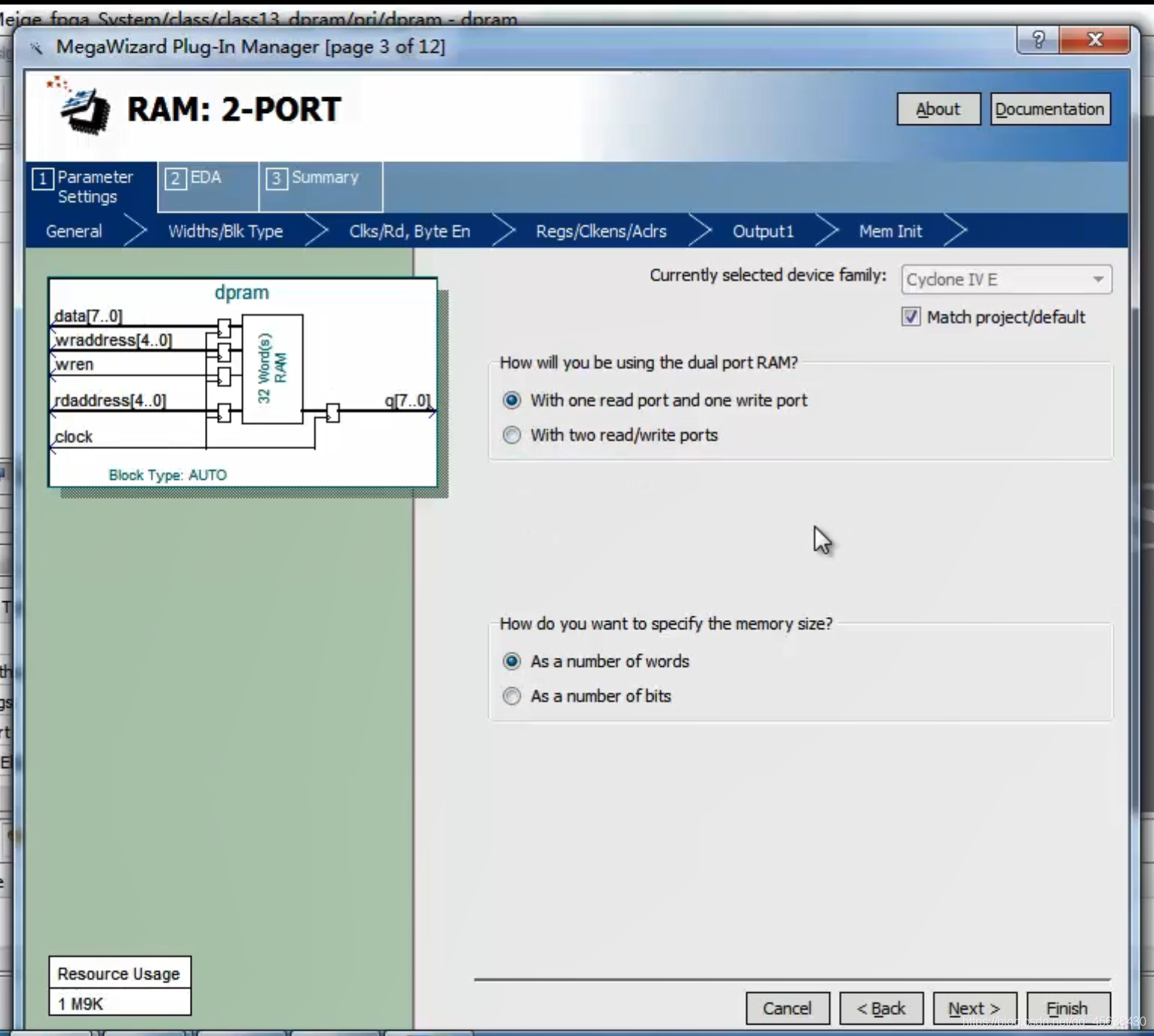This screenshot has height=1036, width=1154.
Task: Click the Next button
Action: pyautogui.click(x=975, y=1008)
